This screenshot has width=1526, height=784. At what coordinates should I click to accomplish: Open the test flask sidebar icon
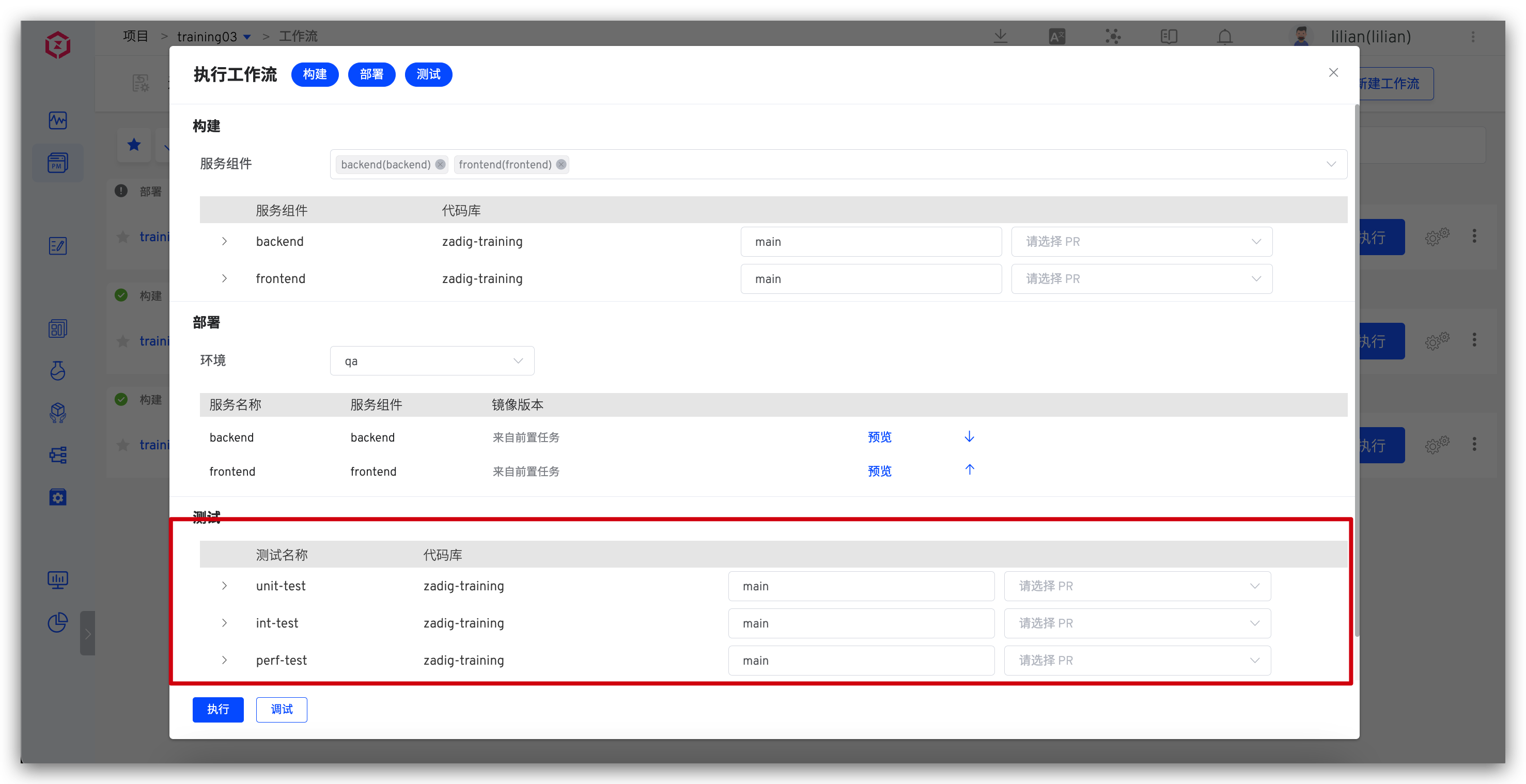coord(57,371)
